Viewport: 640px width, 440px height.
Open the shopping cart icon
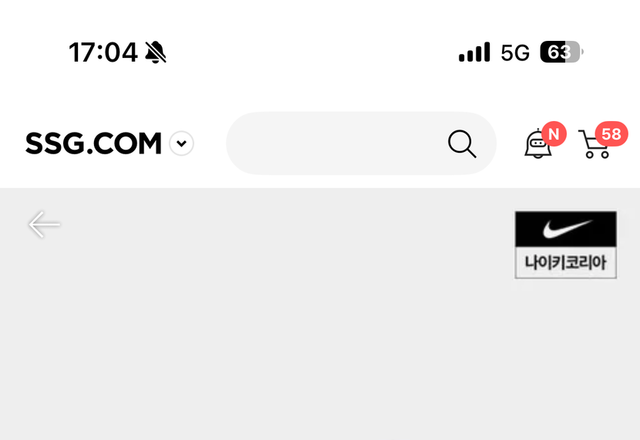click(594, 144)
